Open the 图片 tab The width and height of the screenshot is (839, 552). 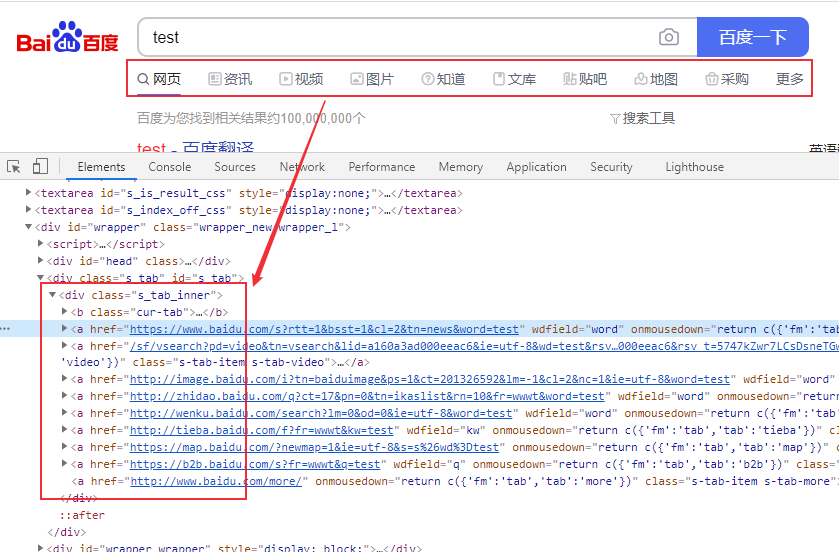(372, 79)
